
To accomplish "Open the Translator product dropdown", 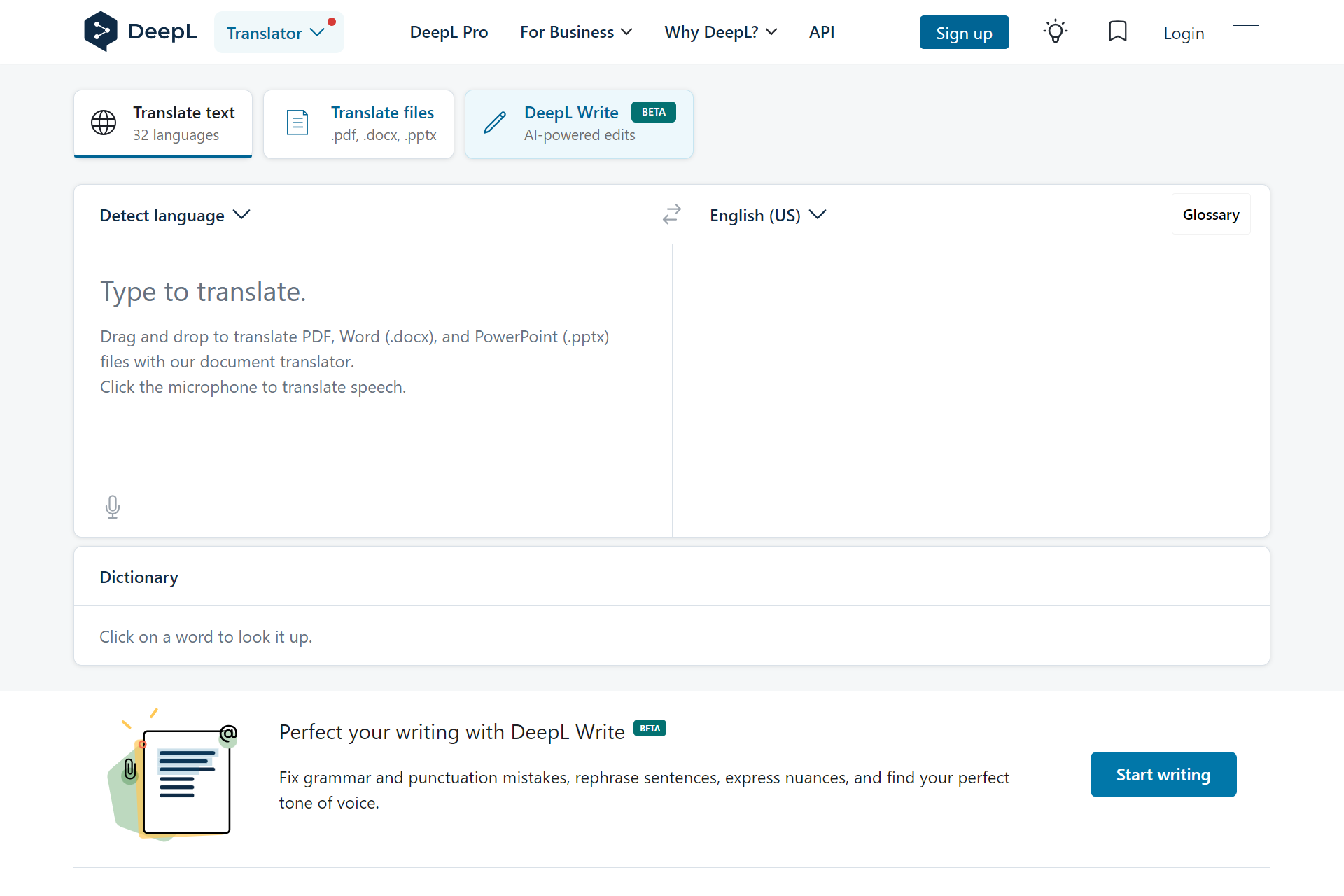I will tap(279, 32).
